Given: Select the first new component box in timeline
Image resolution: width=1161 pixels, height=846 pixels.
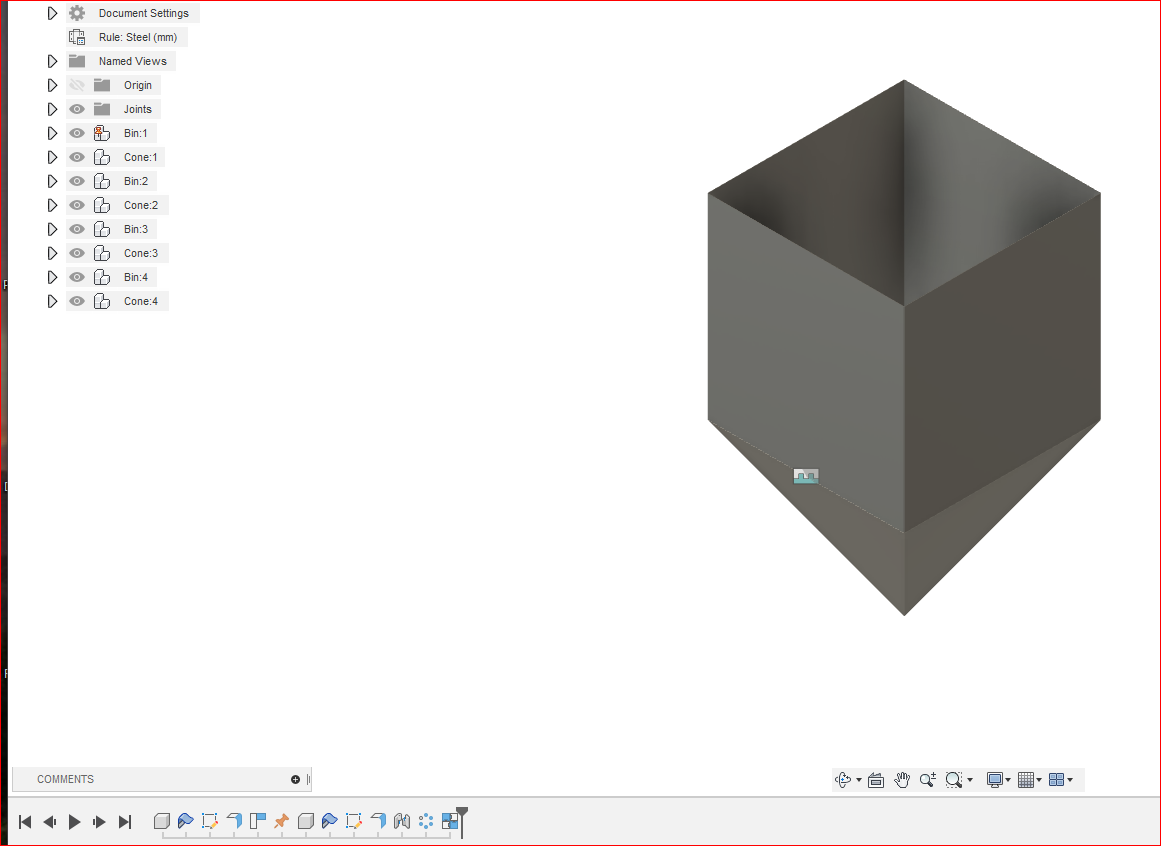Looking at the screenshot, I should pyautogui.click(x=161, y=821).
